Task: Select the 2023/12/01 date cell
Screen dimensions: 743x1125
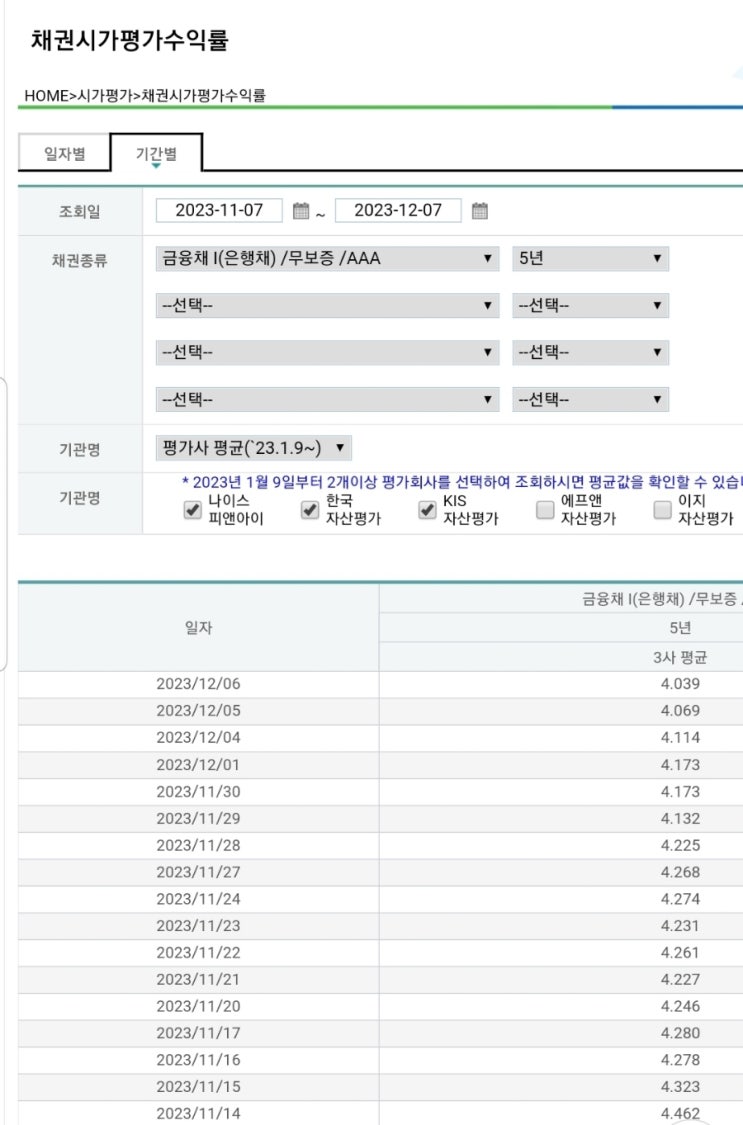Action: (x=199, y=765)
